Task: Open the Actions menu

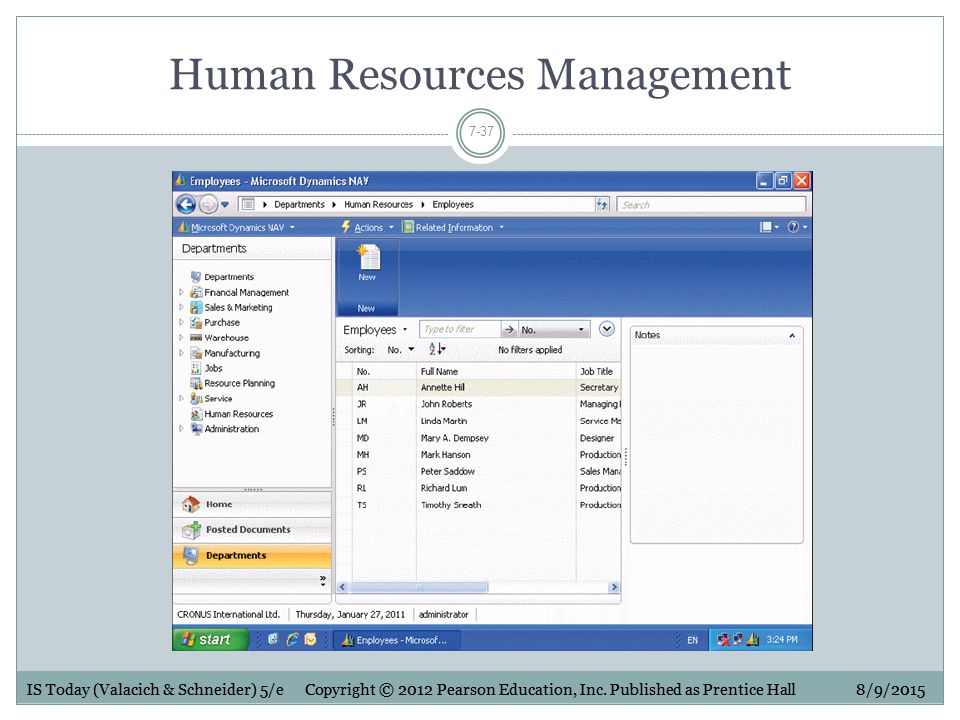Action: click(367, 227)
